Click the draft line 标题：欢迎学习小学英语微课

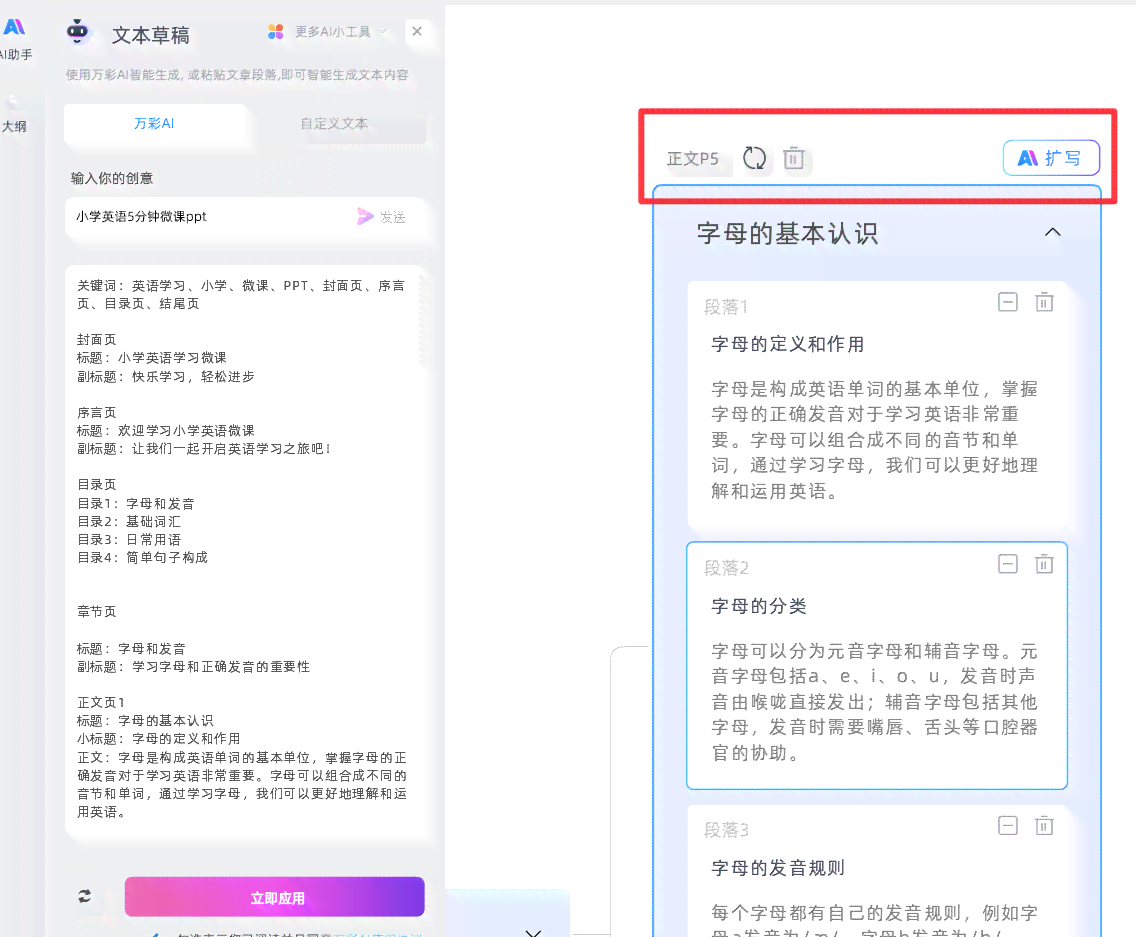pyautogui.click(x=165, y=430)
